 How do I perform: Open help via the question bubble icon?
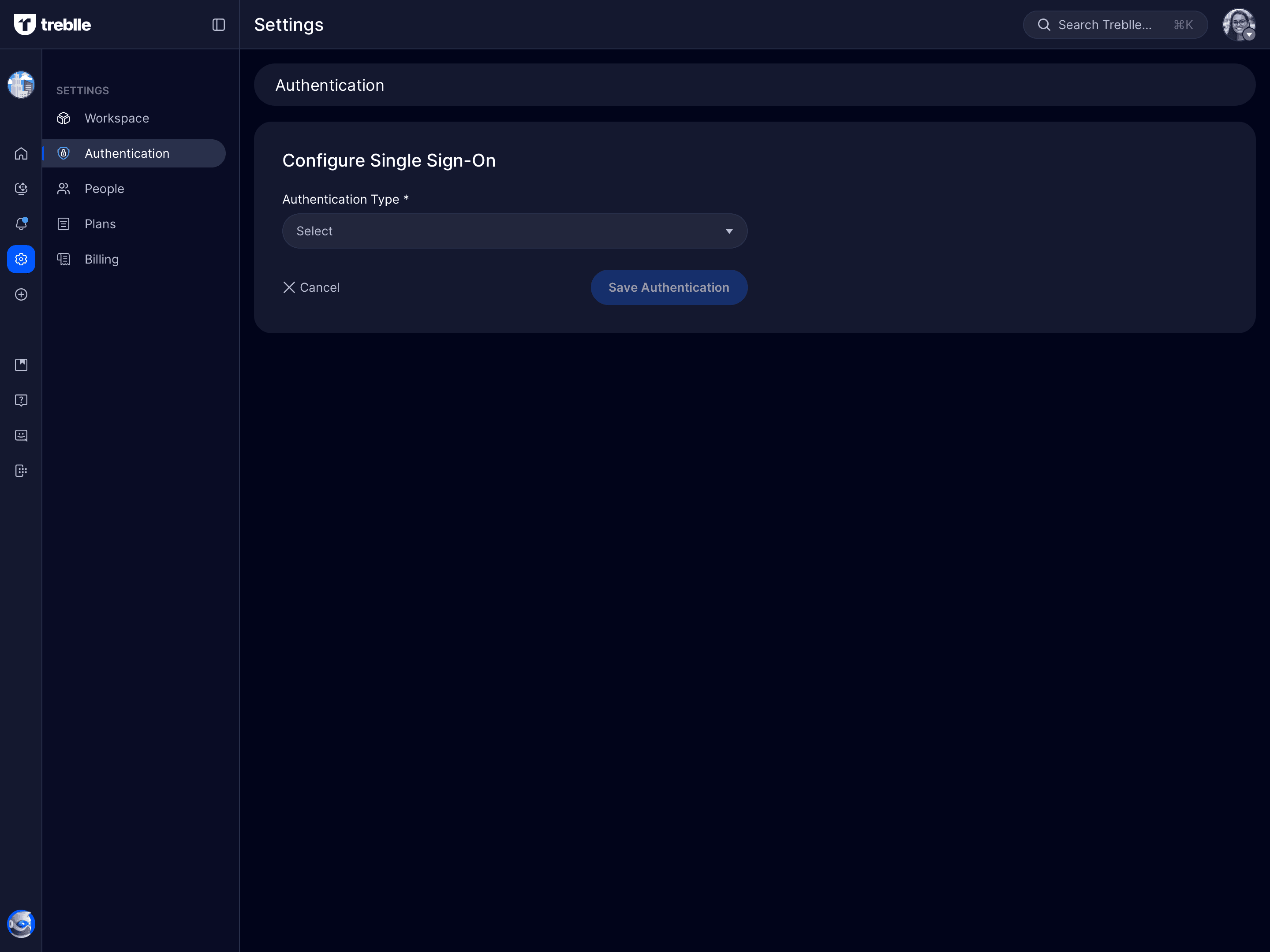coord(21,400)
